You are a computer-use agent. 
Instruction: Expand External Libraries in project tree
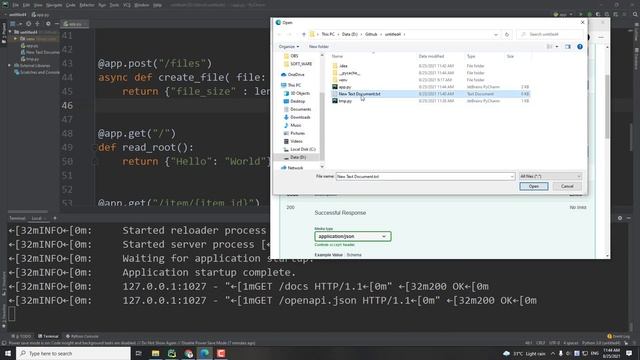coord(9,65)
